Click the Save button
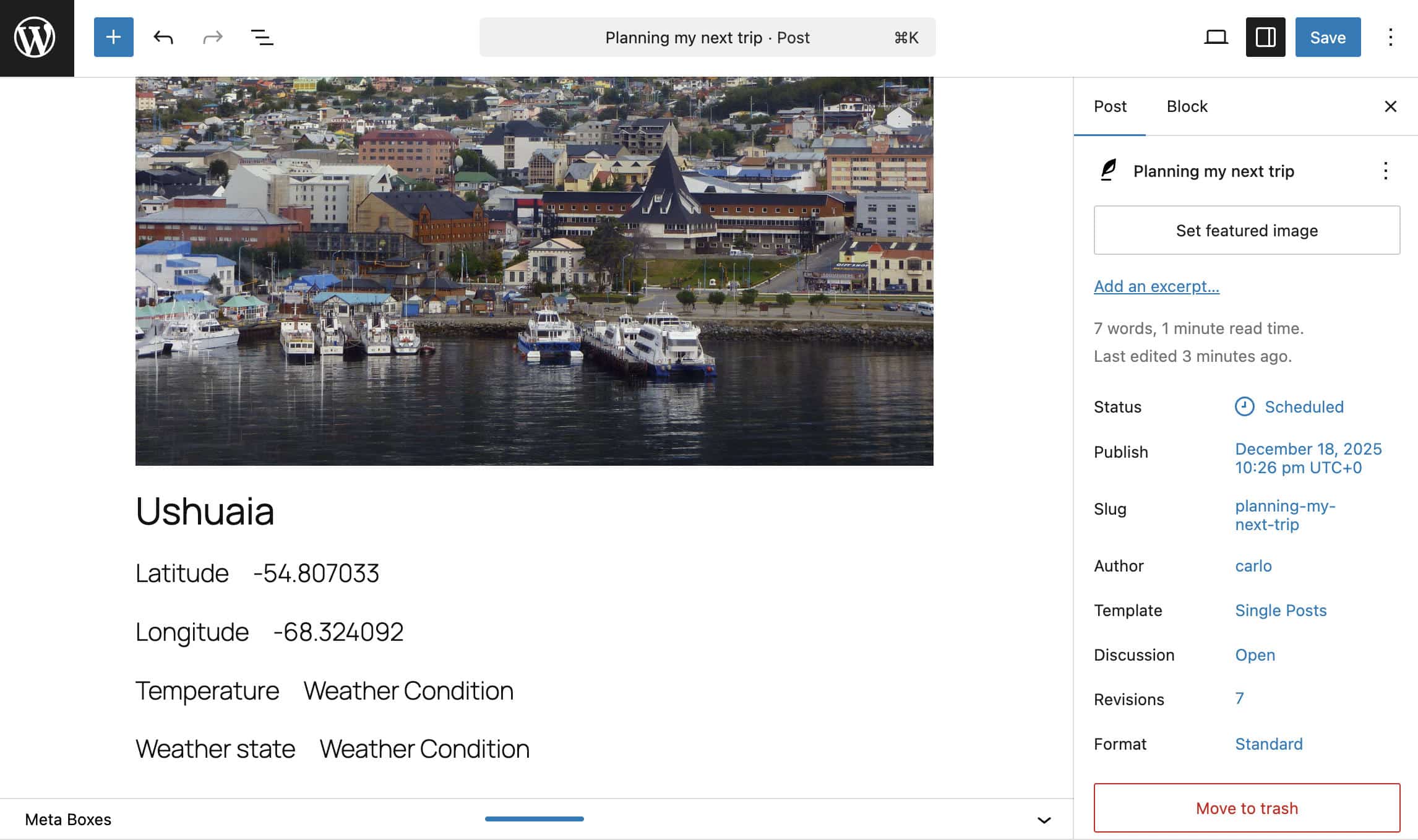 [x=1328, y=38]
